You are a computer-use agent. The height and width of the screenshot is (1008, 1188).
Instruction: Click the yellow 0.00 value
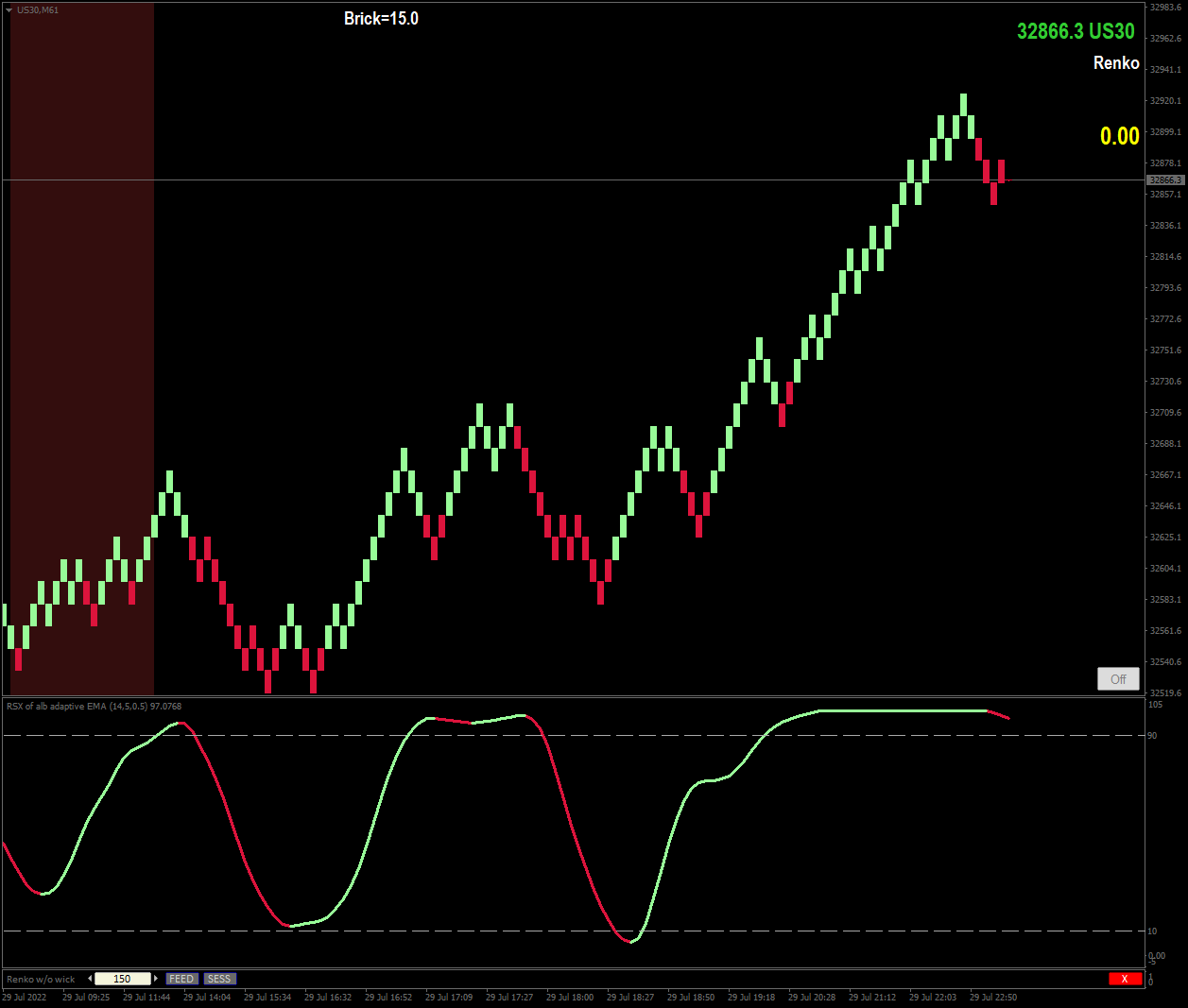pos(1120,136)
